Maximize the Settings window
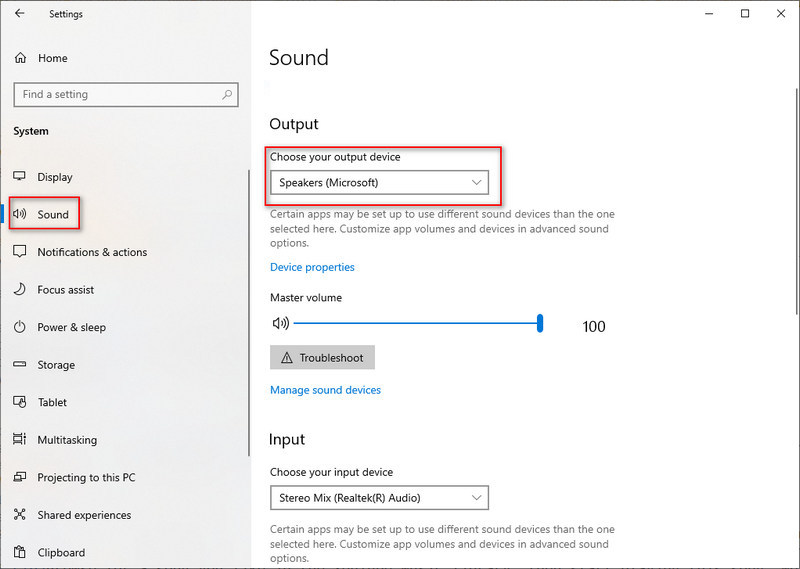The height and width of the screenshot is (569, 800). pos(745,13)
